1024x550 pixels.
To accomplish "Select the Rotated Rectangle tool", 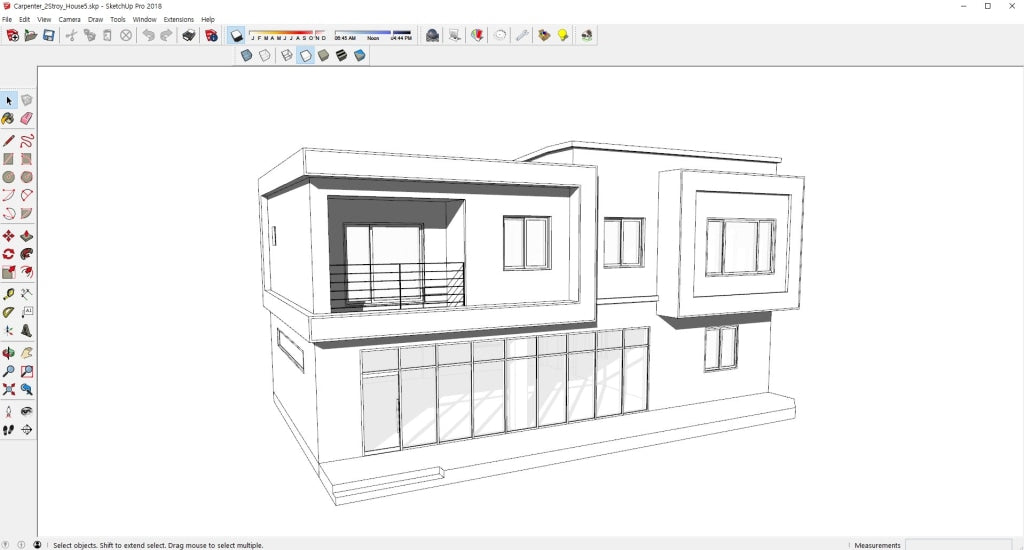I will pos(27,159).
